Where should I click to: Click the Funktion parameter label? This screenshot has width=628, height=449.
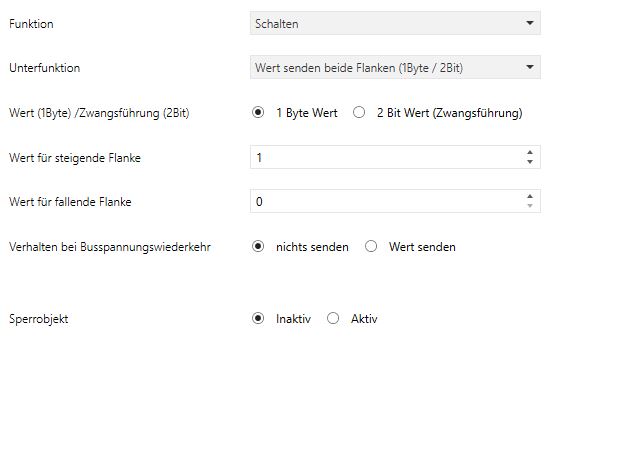pyautogui.click(x=32, y=23)
